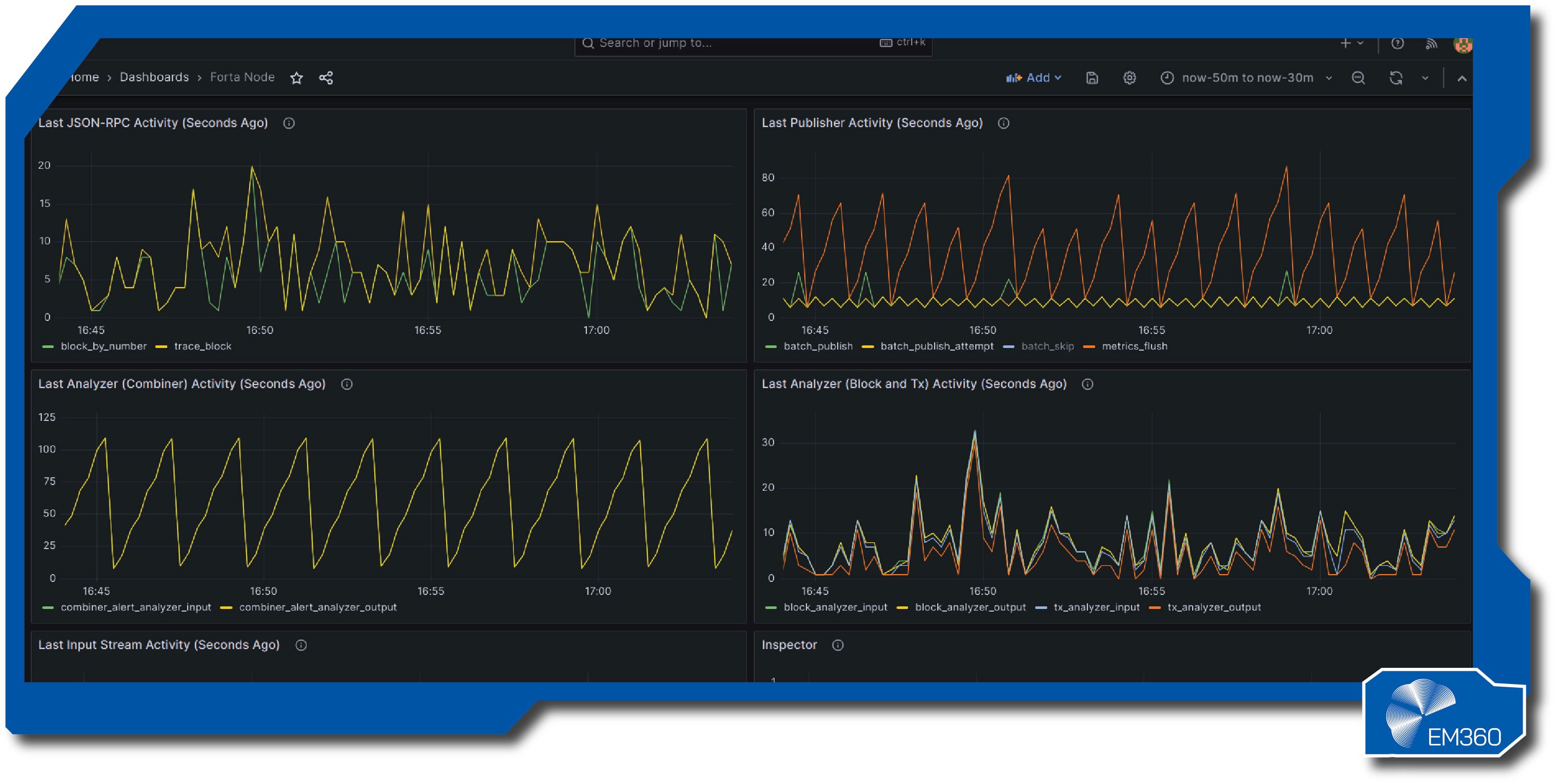Select the Forta Node breadcrumb

click(x=242, y=77)
